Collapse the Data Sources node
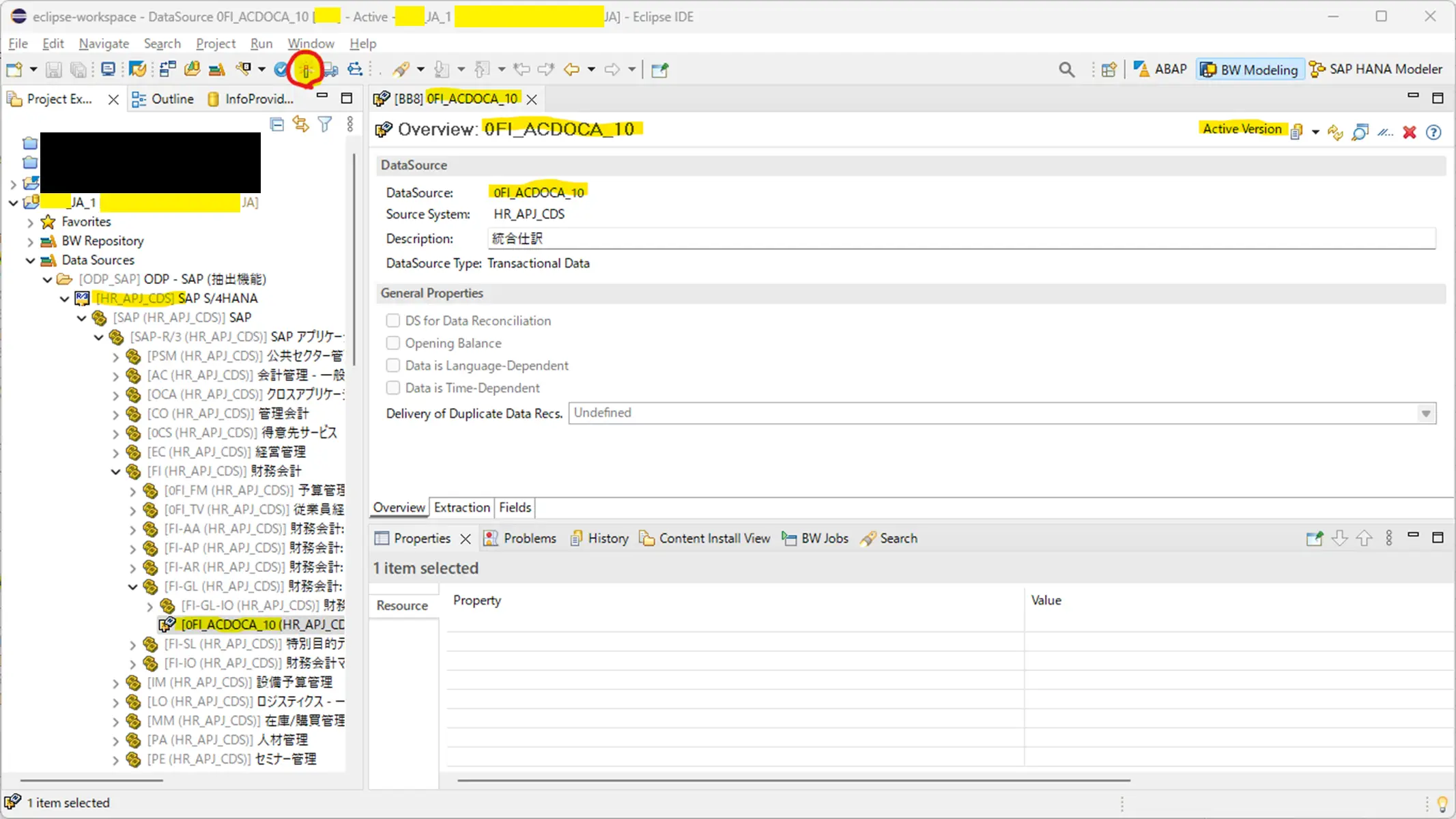This screenshot has width=1456, height=819. tap(30, 261)
